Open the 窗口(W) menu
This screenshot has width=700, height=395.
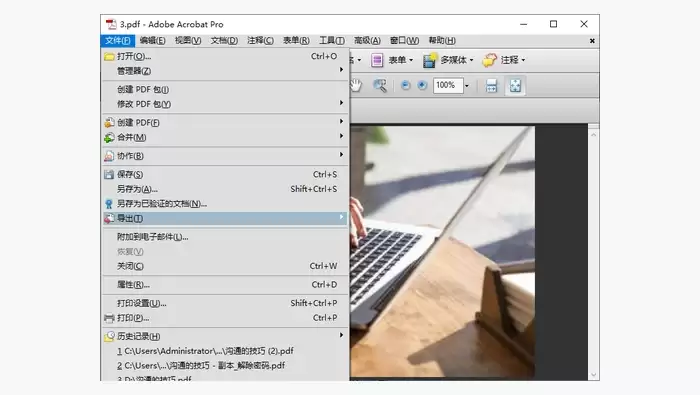[404, 41]
